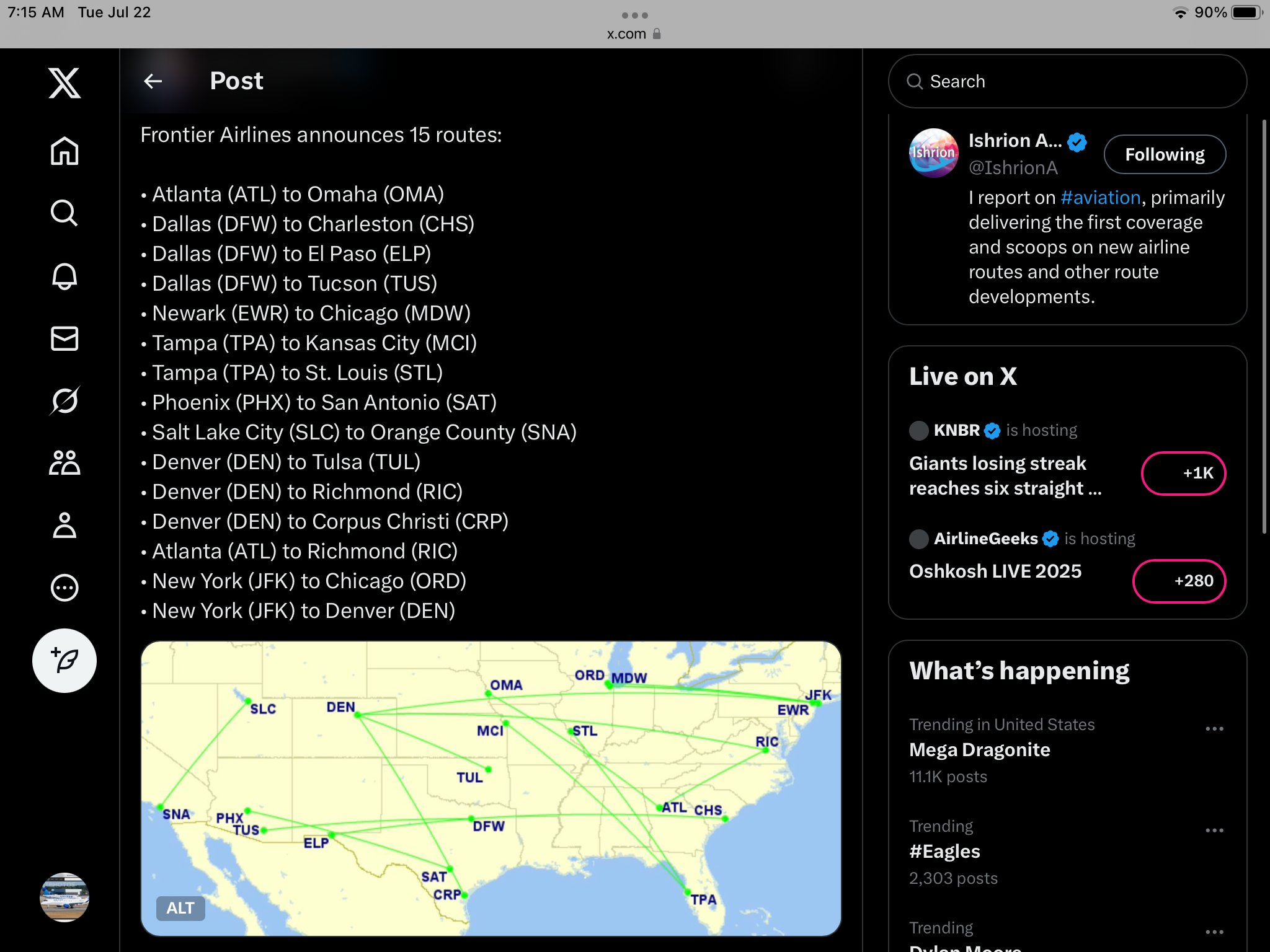Join KNBR space via +1K button

(x=1183, y=473)
